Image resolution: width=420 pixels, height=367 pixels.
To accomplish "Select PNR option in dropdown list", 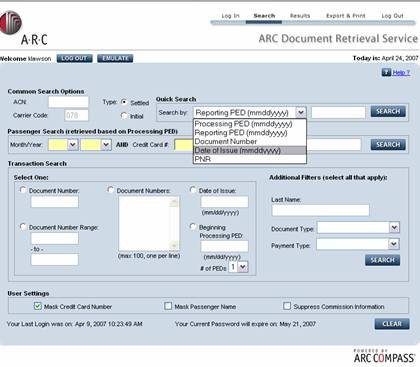I will [250, 159].
